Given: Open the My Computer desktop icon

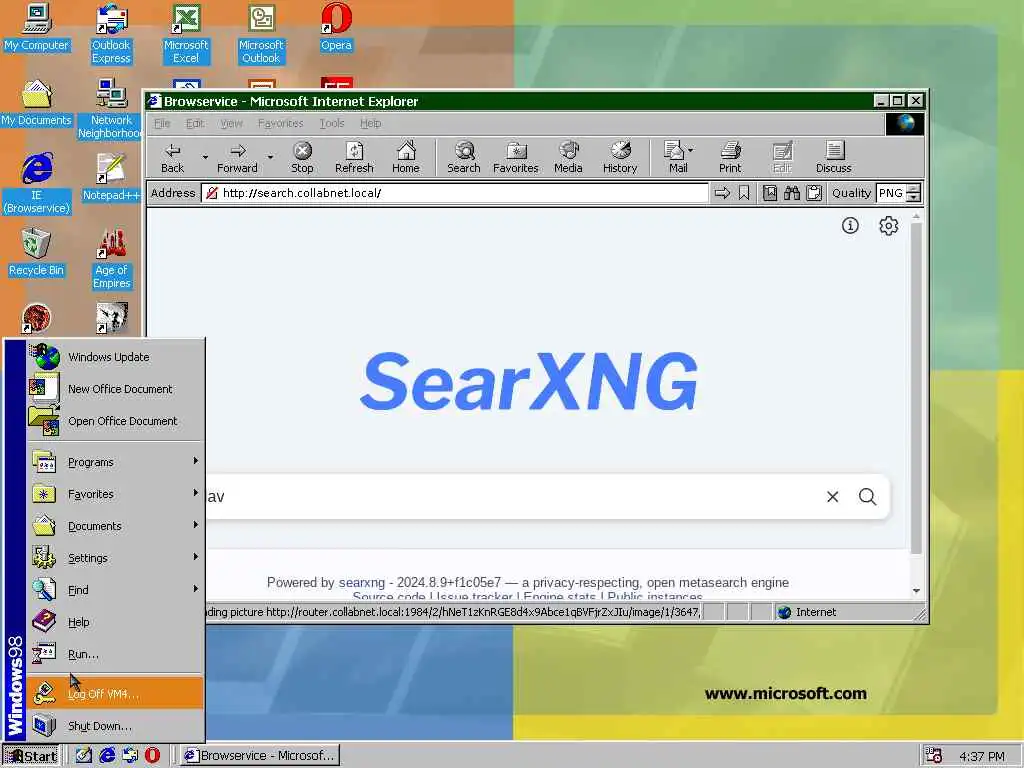Looking at the screenshot, I should click(x=36, y=27).
